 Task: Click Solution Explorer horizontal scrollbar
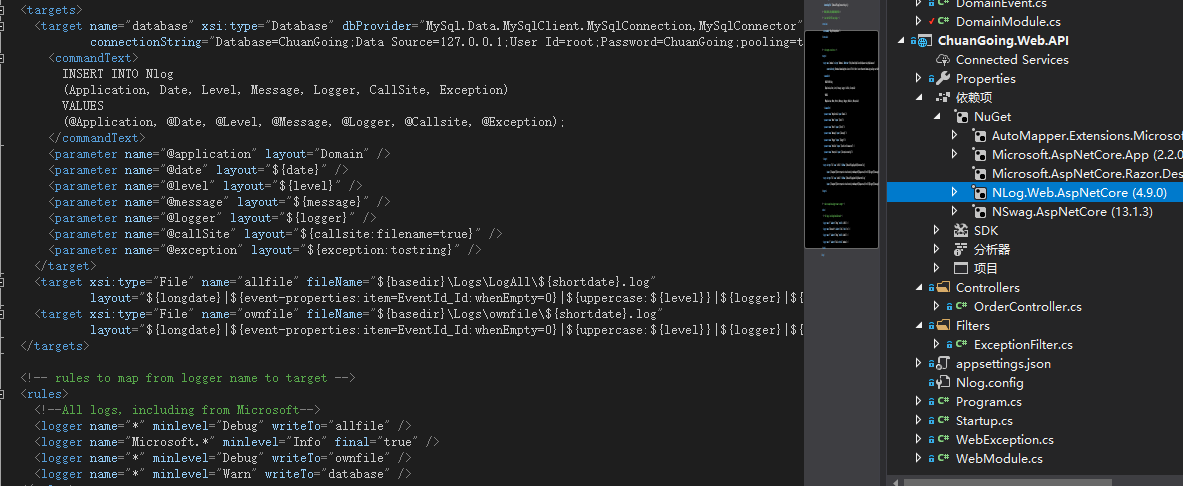point(1030,480)
